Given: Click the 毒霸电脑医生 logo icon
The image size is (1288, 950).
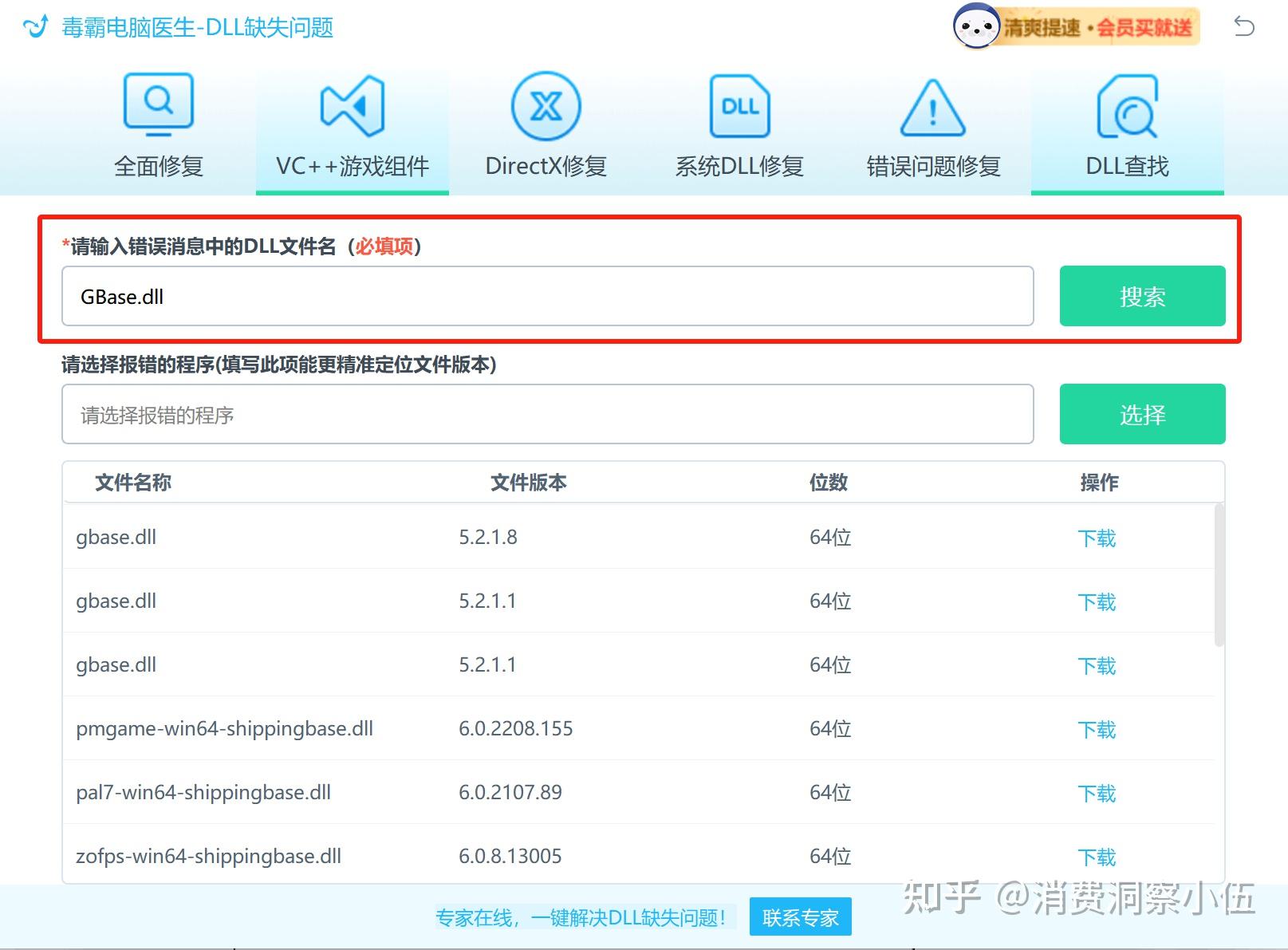Looking at the screenshot, I should (33, 26).
